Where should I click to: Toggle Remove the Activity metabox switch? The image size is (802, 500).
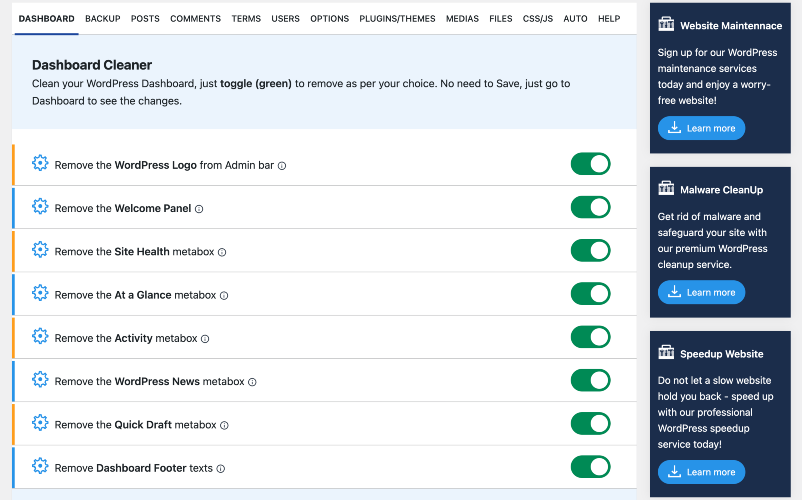pos(591,337)
